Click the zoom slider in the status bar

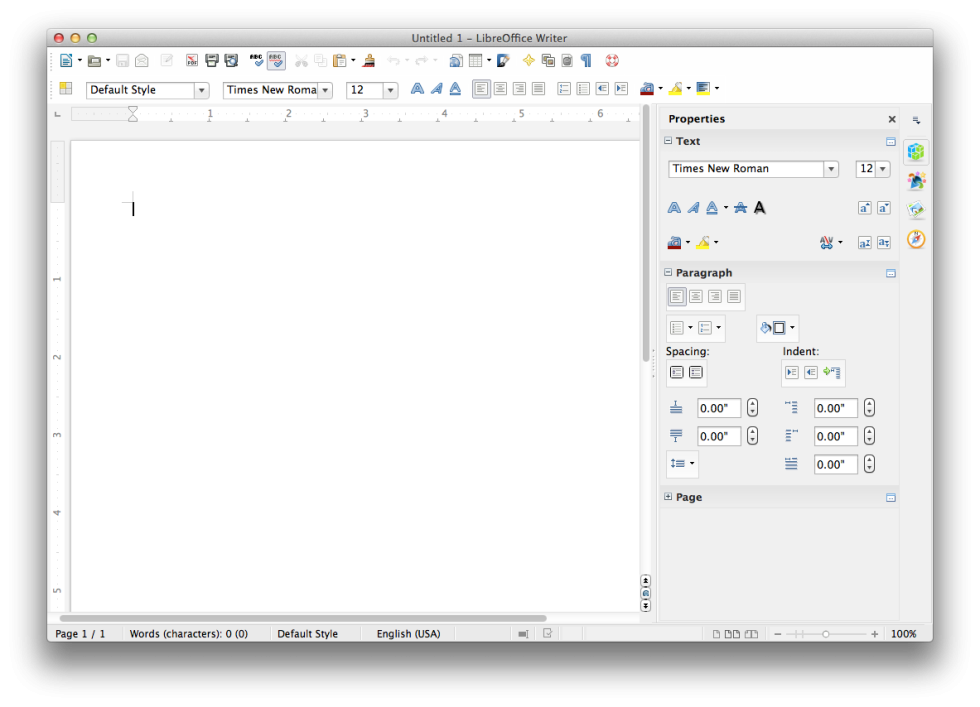coord(824,633)
